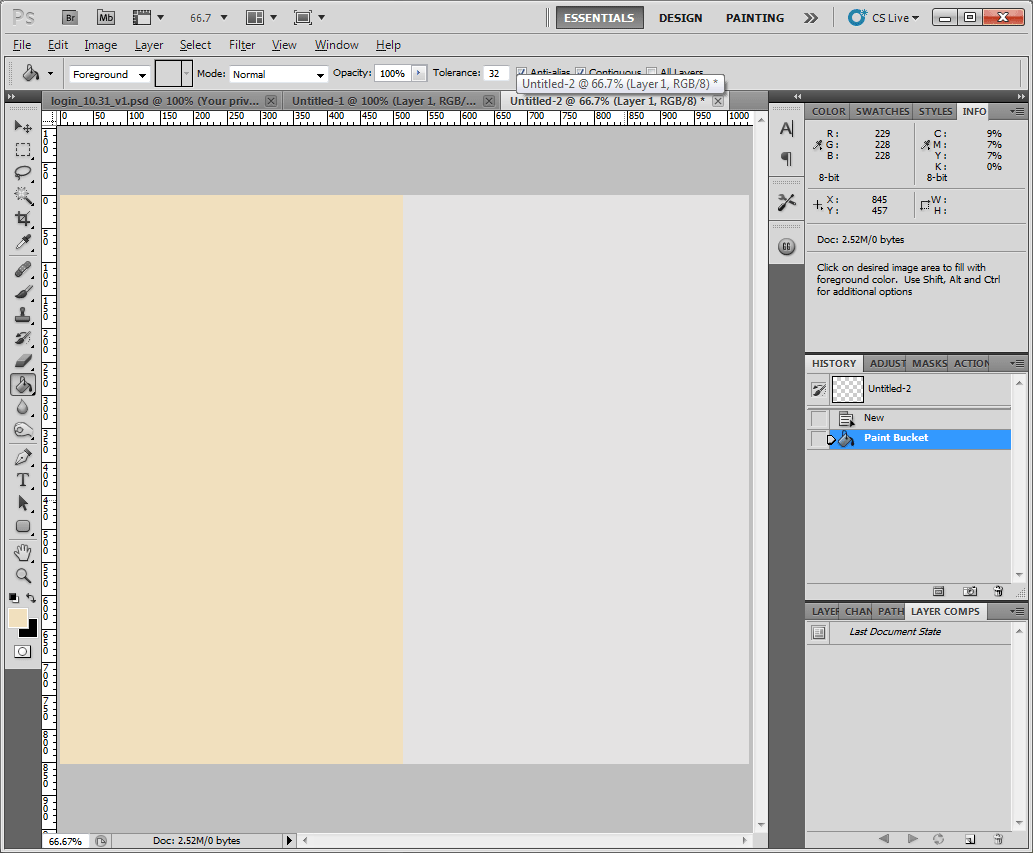This screenshot has width=1033, height=853.
Task: Set history brush source to Untitled-2 snapshot
Action: 818,389
